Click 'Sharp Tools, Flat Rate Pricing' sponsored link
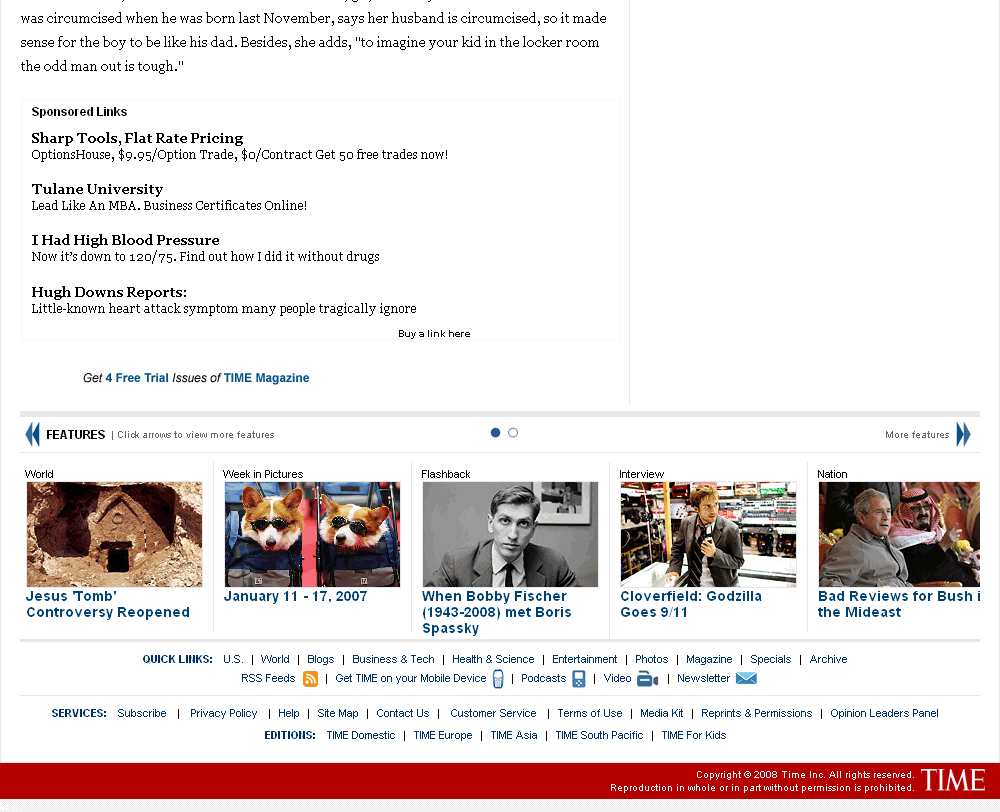 click(137, 138)
